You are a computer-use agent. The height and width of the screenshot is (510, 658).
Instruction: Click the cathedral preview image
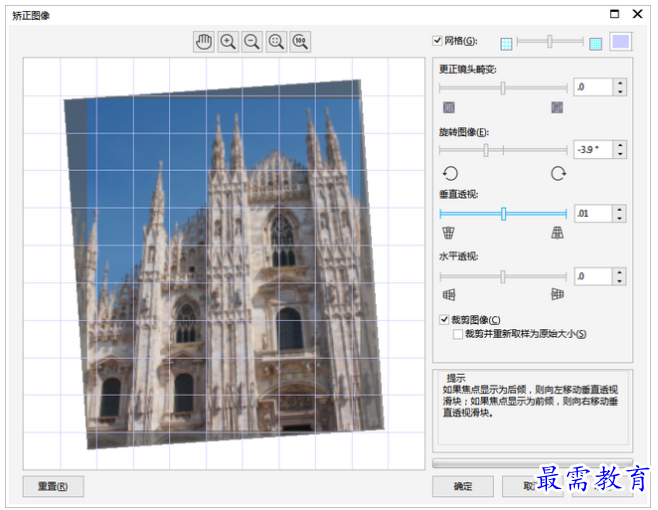coord(224,264)
